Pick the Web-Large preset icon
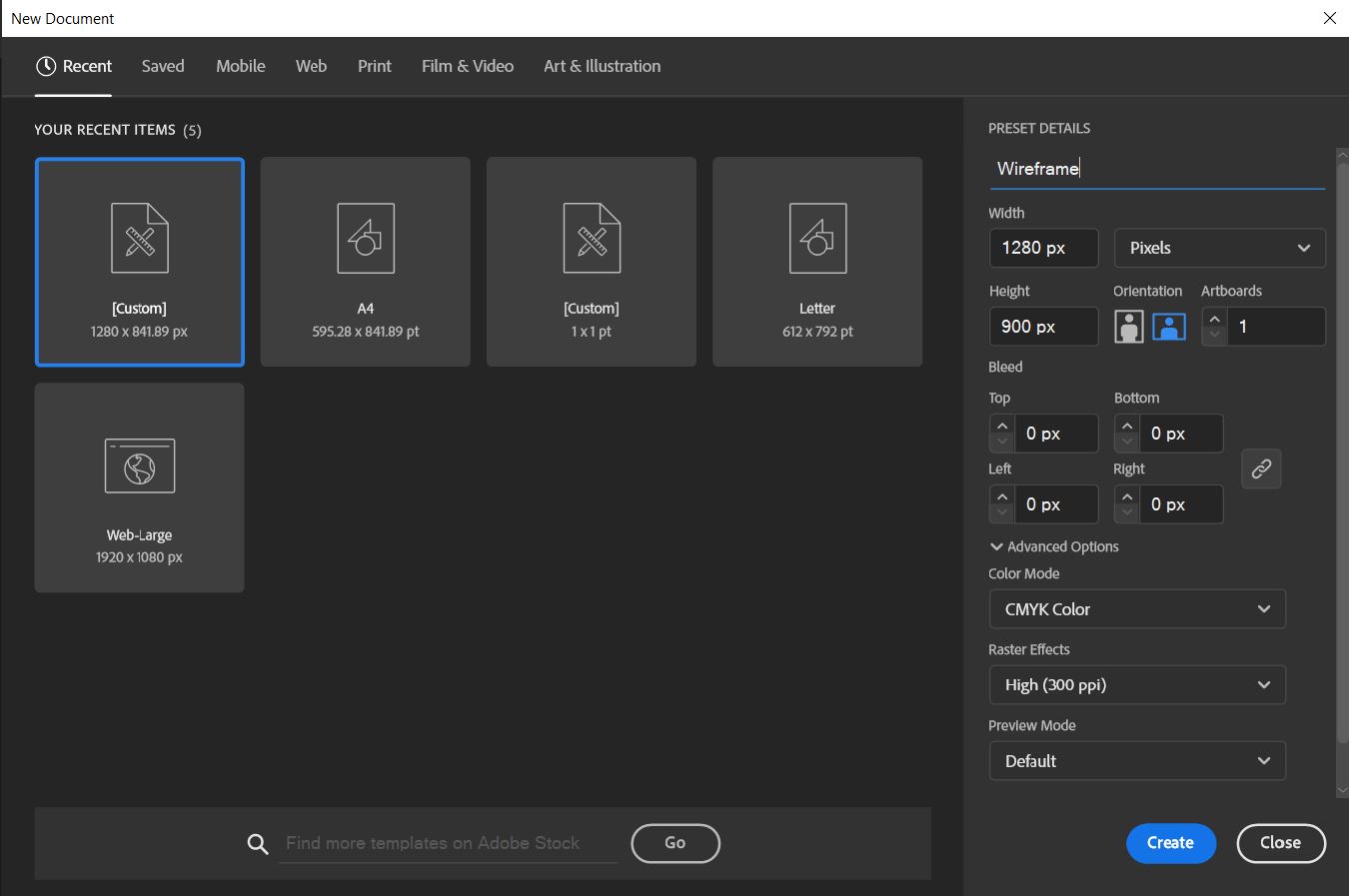This screenshot has height=896, width=1349. (140, 466)
